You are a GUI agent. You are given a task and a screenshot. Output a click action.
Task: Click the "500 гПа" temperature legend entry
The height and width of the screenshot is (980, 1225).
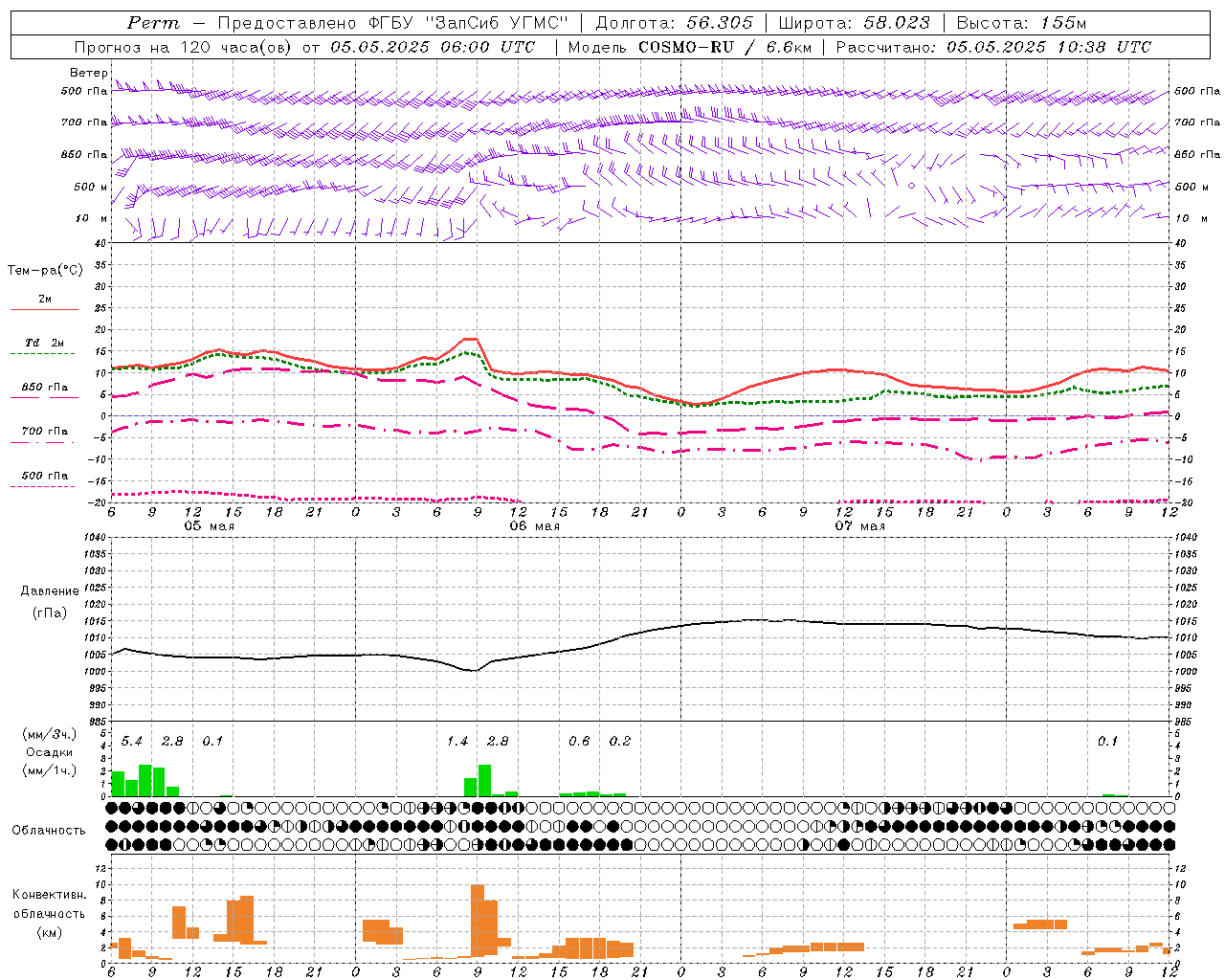(x=45, y=476)
